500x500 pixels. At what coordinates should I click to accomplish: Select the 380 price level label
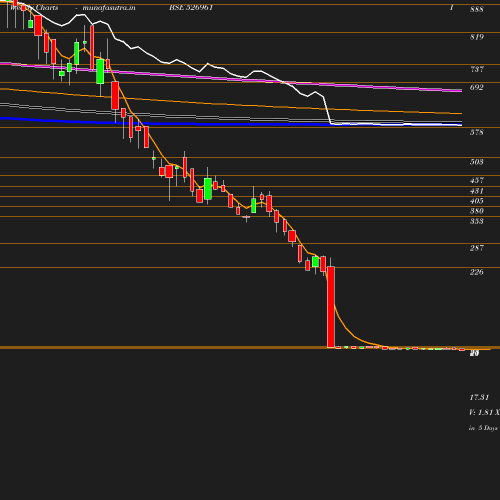click(477, 211)
